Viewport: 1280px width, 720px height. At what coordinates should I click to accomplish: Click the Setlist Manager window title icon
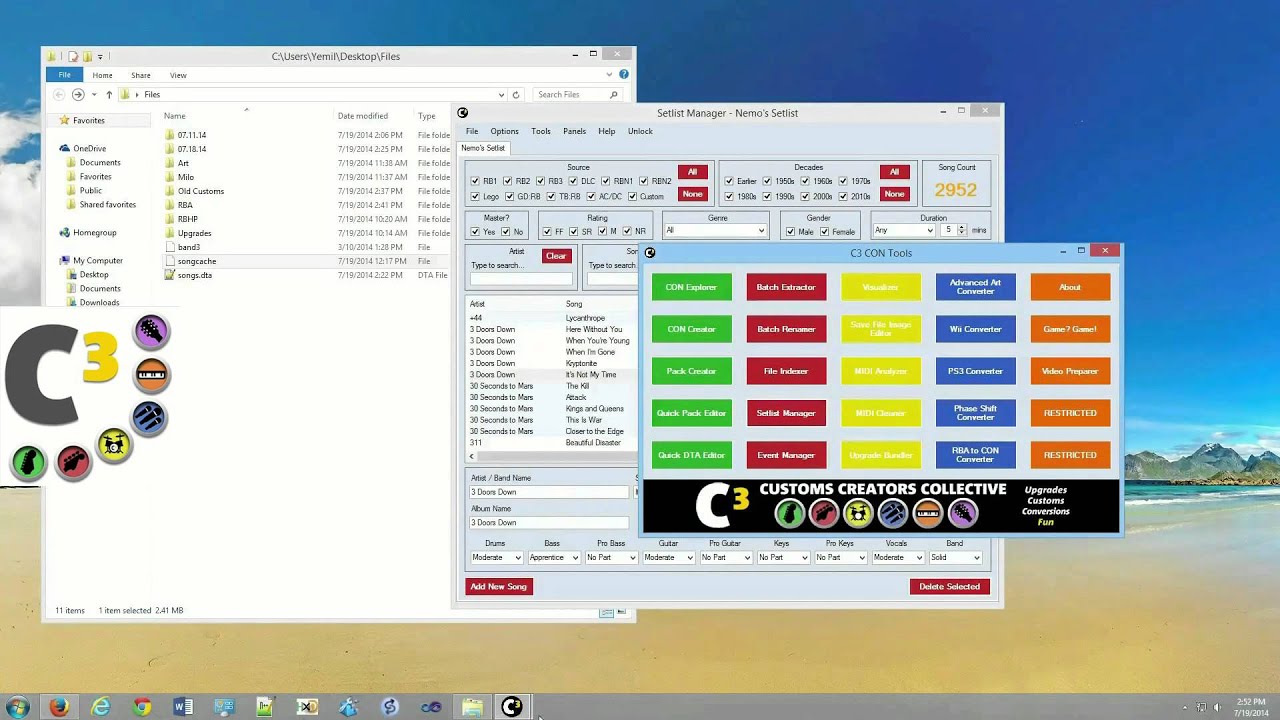(462, 113)
